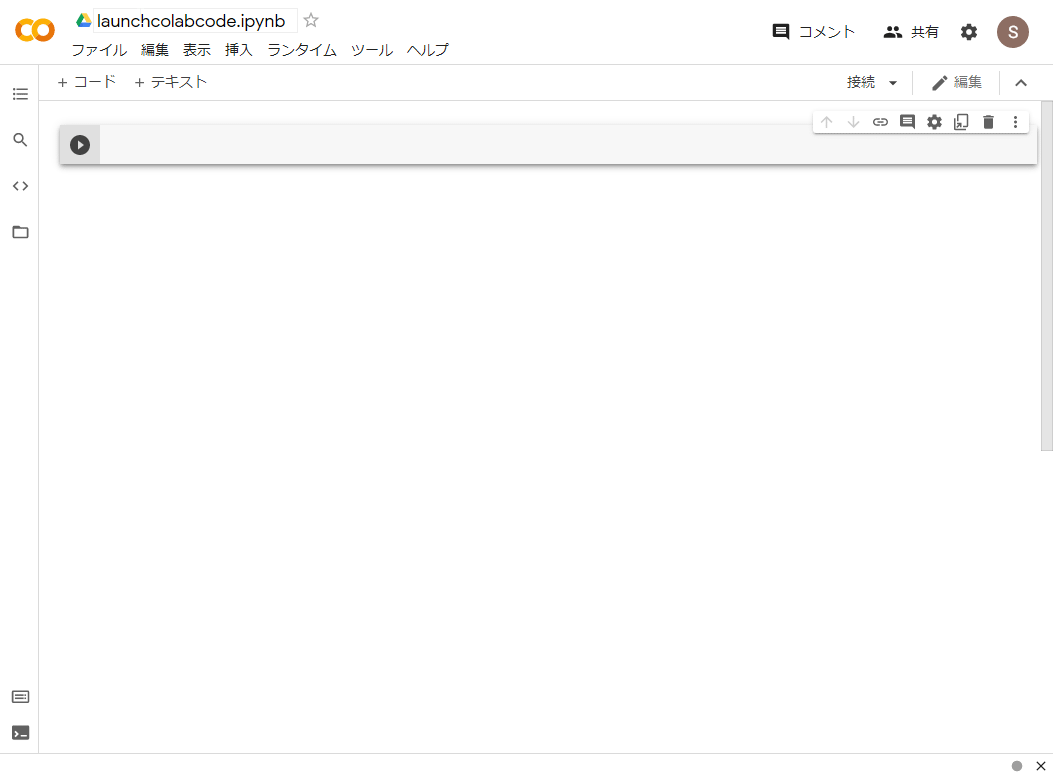Open find and replace in the sidebar
Screen dimensions: 1053x778
[x=20, y=140]
